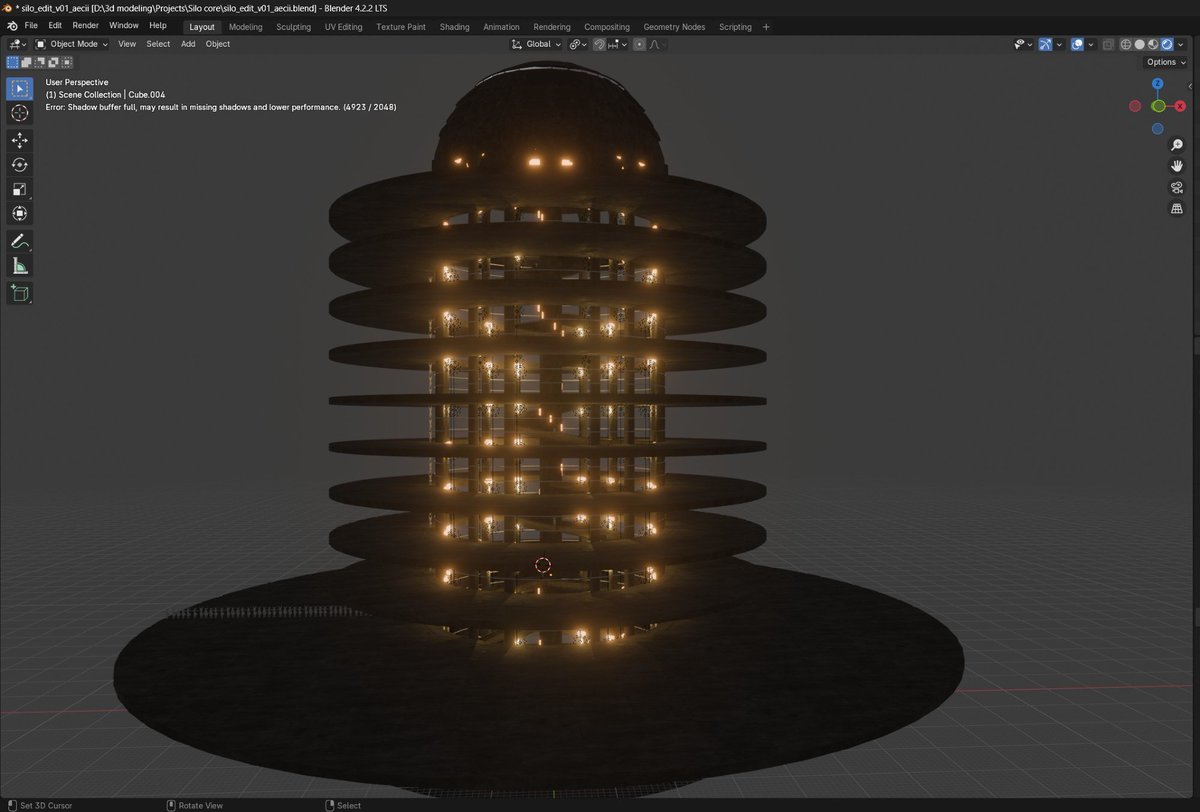
Task: Select the Add Cube tool
Action: 20,293
